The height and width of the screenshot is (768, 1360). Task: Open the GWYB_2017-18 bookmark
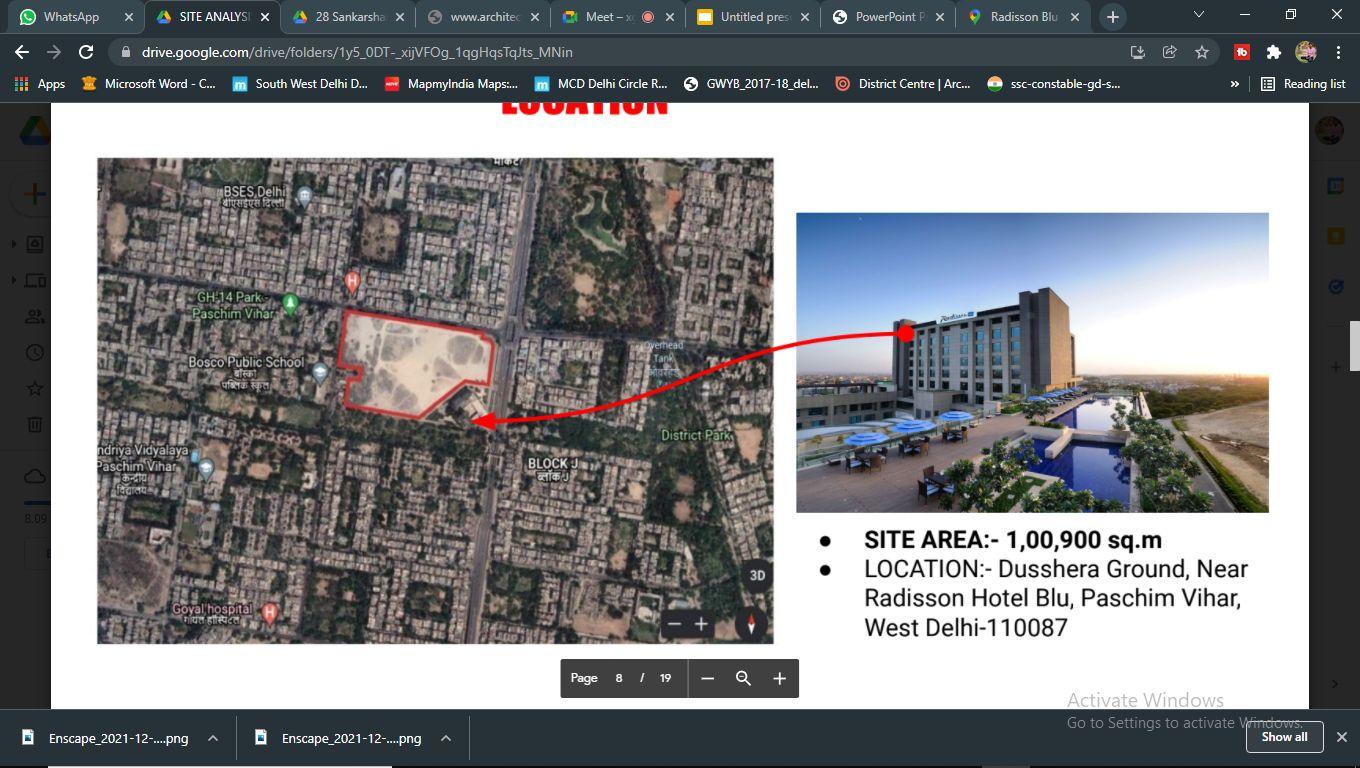point(751,84)
